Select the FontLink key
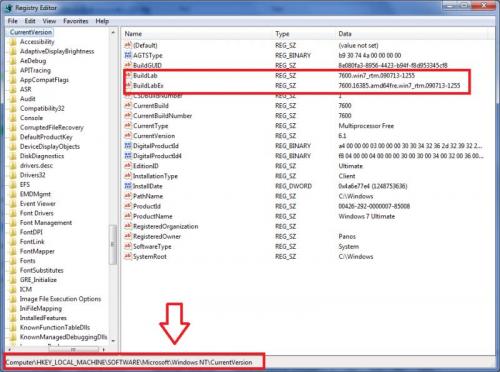The width and height of the screenshot is (500, 372). click(x=32, y=242)
